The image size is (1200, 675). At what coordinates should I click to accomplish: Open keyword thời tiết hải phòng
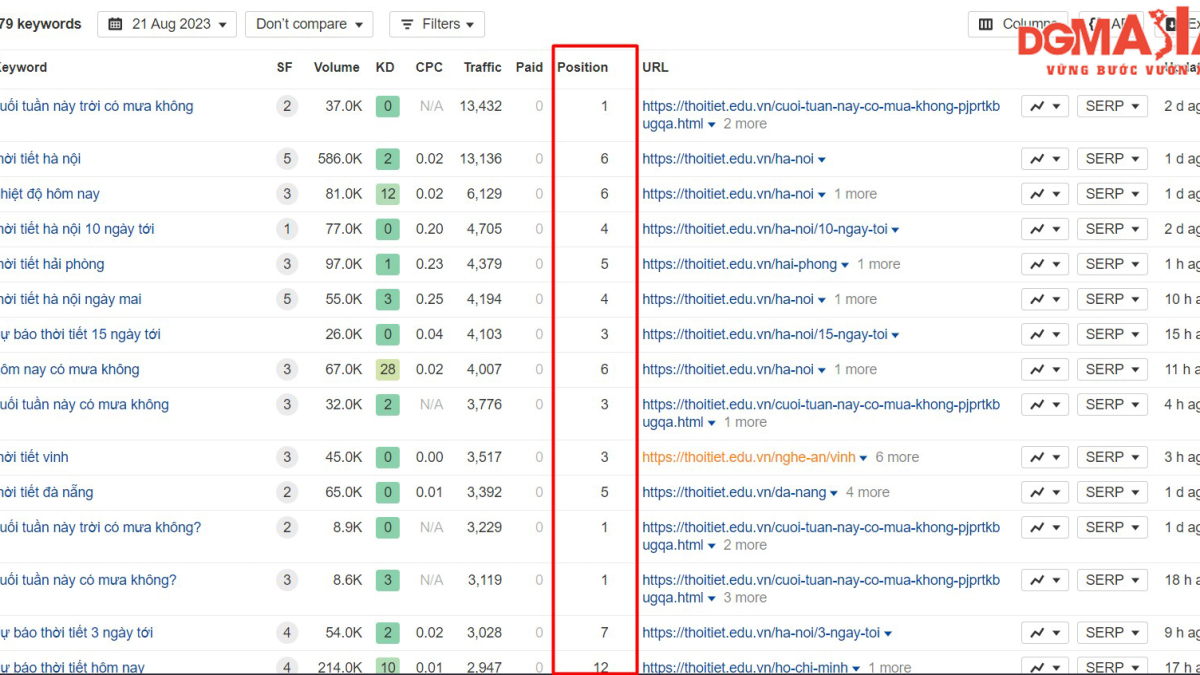(52, 264)
